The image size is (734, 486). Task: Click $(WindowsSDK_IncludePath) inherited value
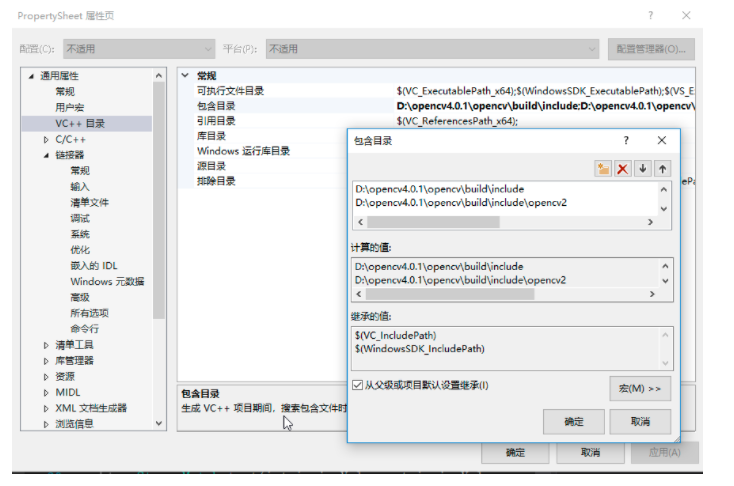(x=419, y=349)
